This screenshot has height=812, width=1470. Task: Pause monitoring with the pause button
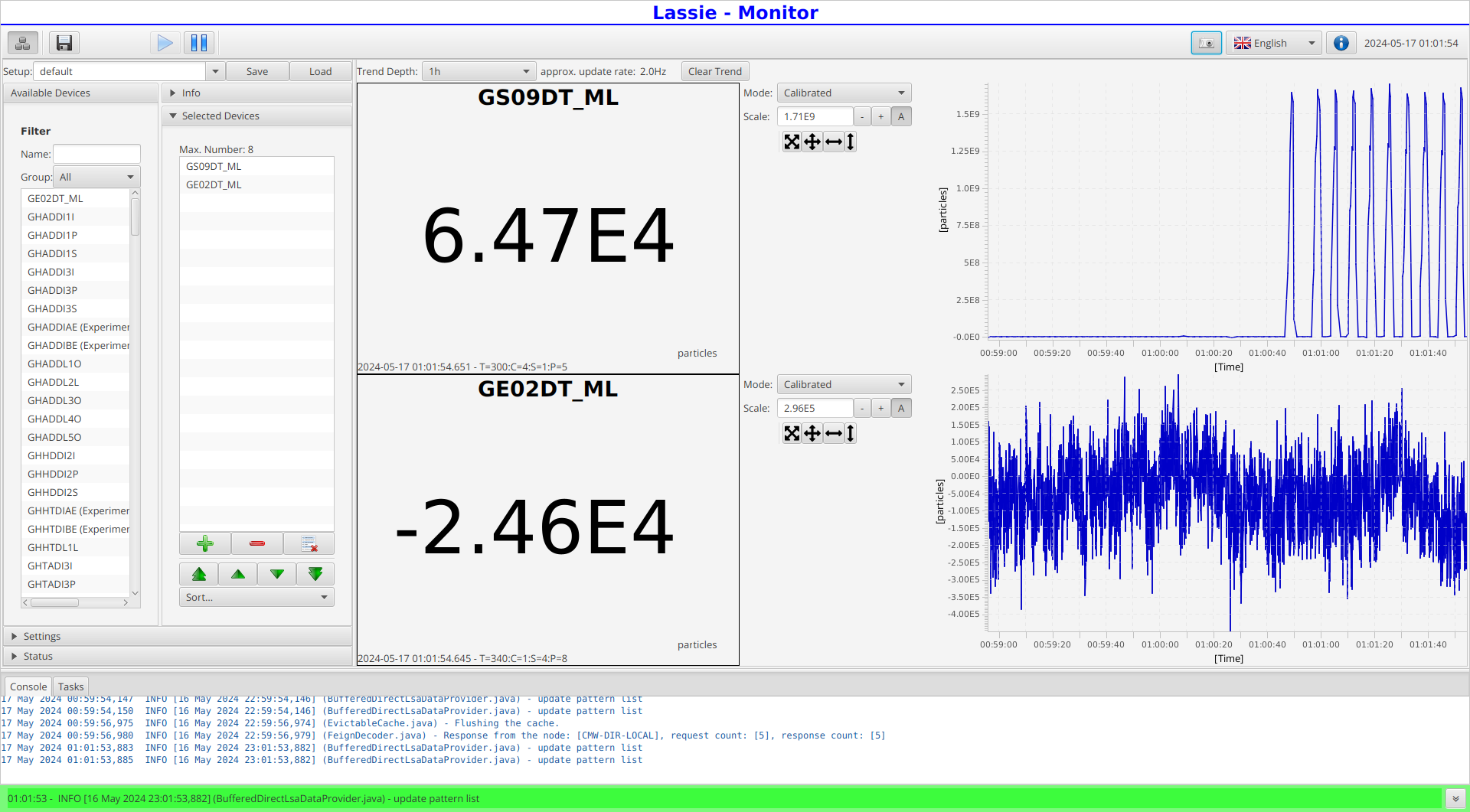click(199, 43)
